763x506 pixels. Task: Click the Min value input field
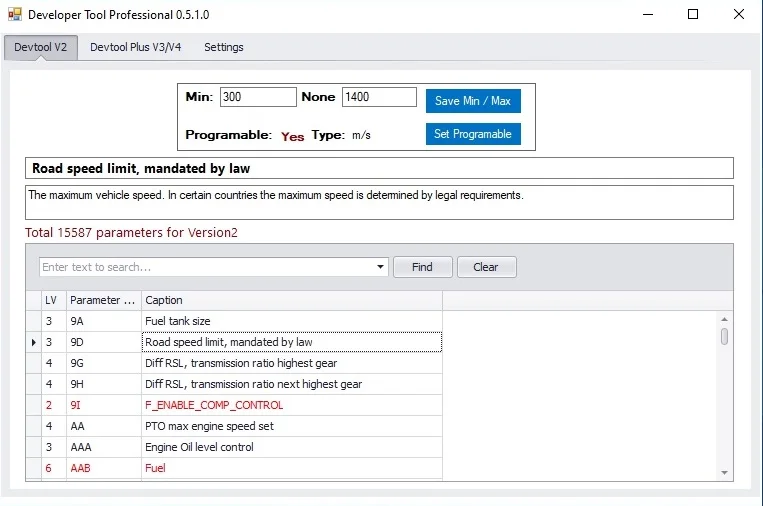(258, 97)
